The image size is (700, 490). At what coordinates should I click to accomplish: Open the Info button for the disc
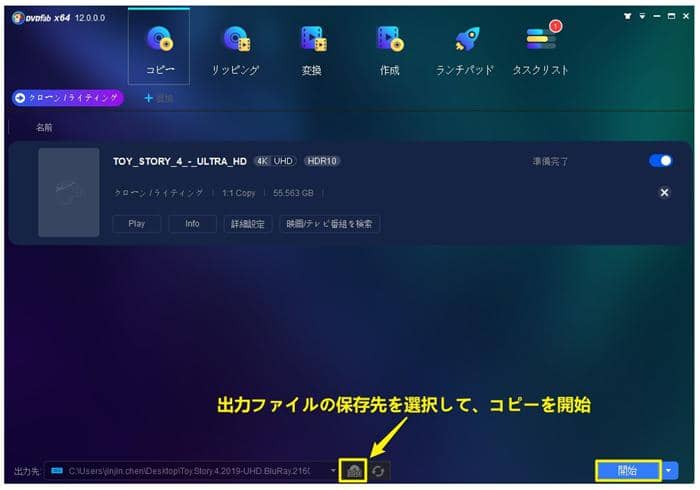tap(192, 224)
